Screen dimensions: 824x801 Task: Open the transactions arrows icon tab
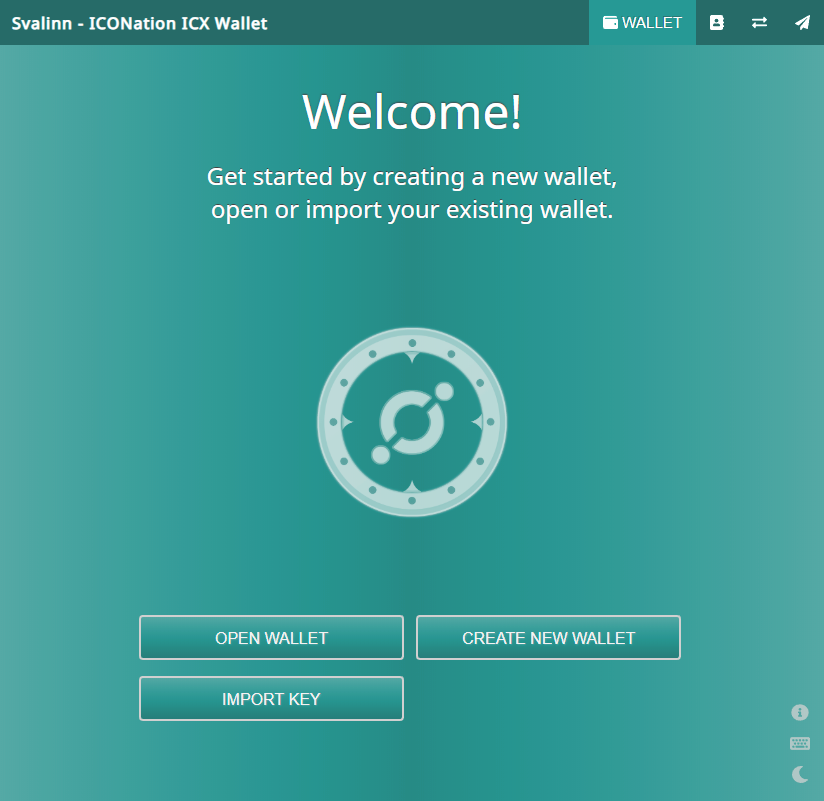[x=759, y=23]
